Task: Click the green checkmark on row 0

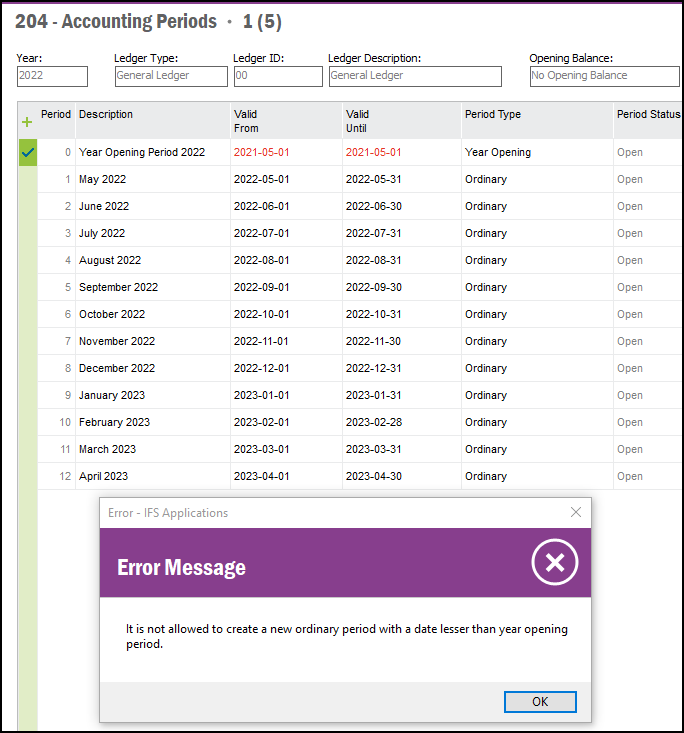Action: click(28, 152)
